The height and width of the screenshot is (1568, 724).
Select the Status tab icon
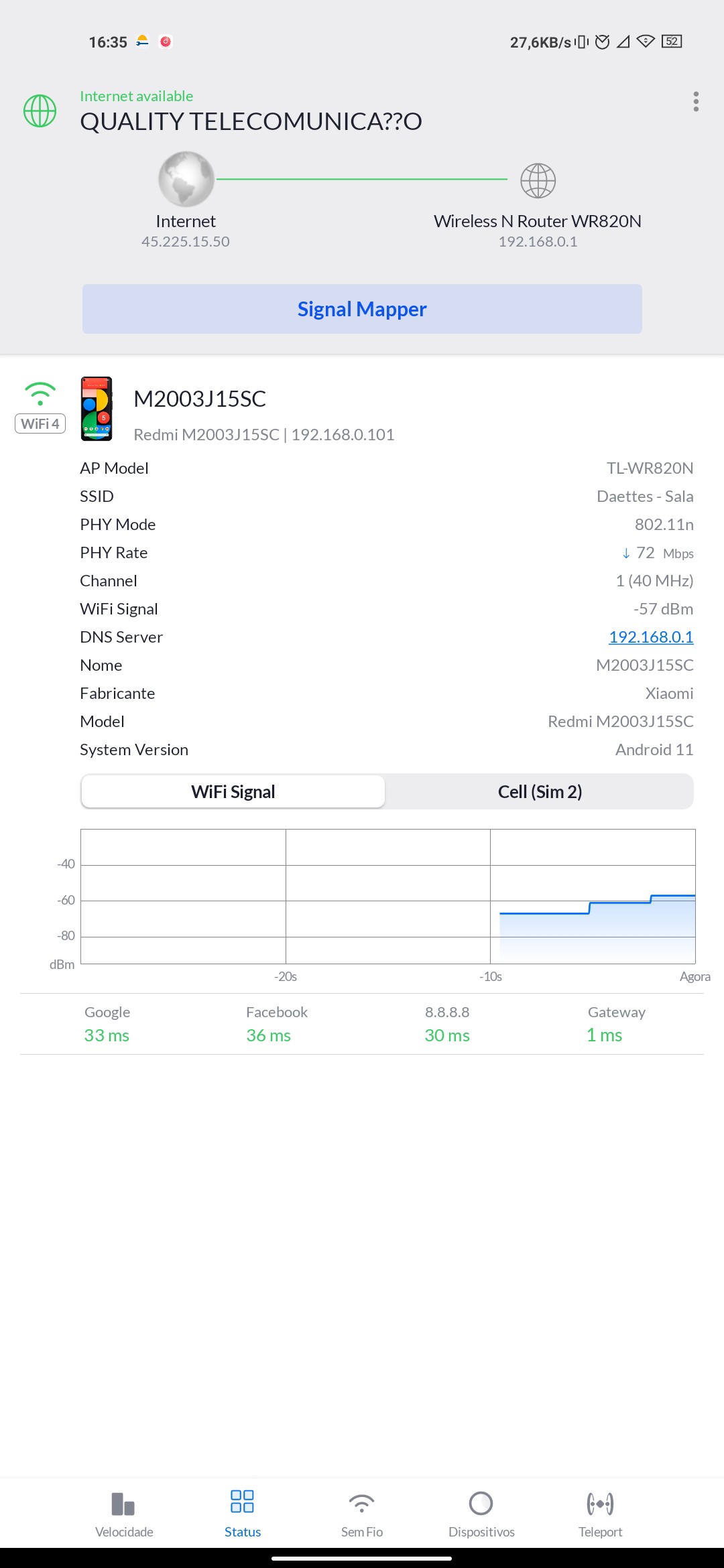point(242,1502)
